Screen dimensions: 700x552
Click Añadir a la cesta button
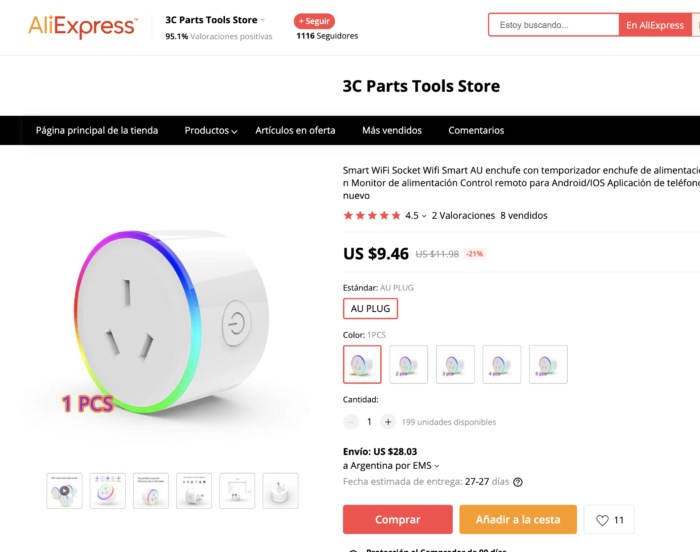[518, 519]
